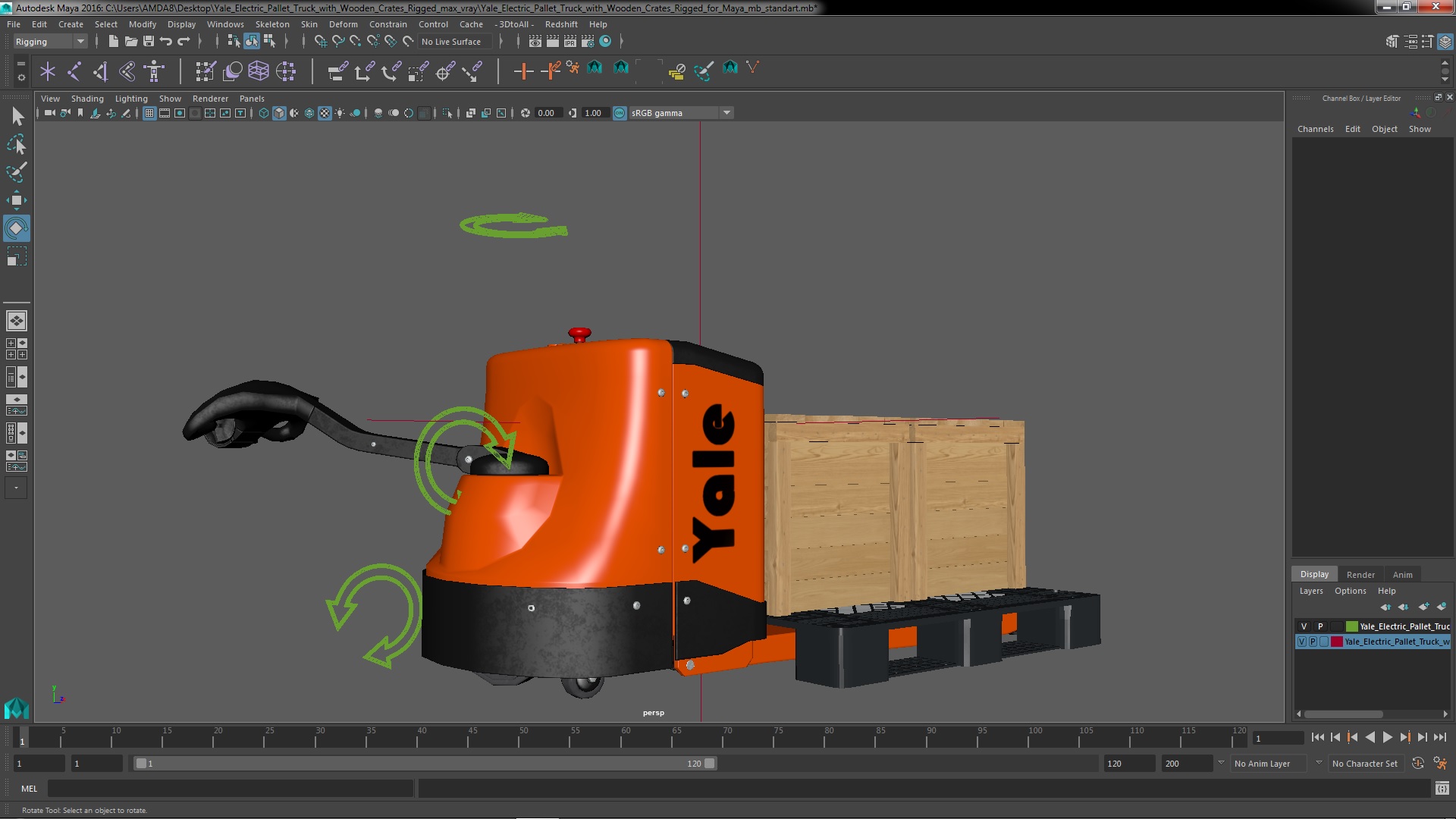Screen dimensions: 1456x819
Task: Open the Deform menu
Action: click(x=343, y=24)
